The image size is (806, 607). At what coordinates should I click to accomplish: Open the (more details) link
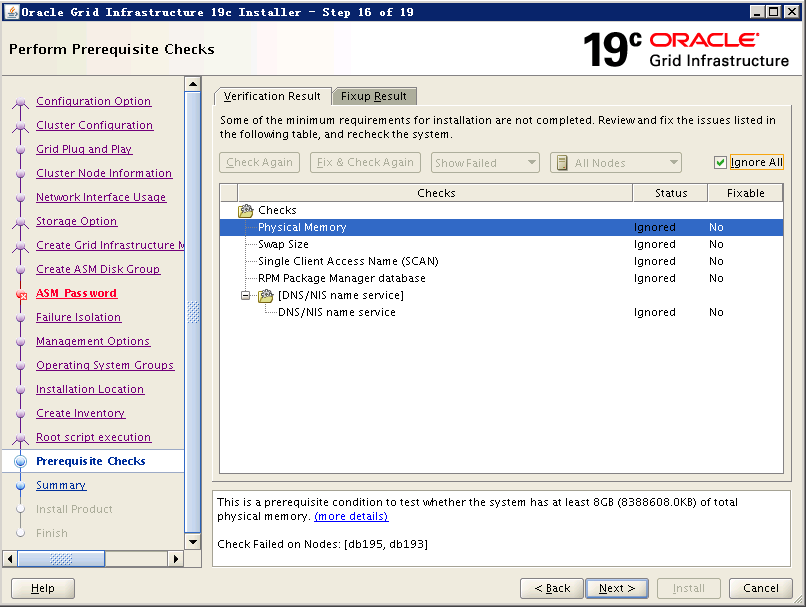[351, 516]
